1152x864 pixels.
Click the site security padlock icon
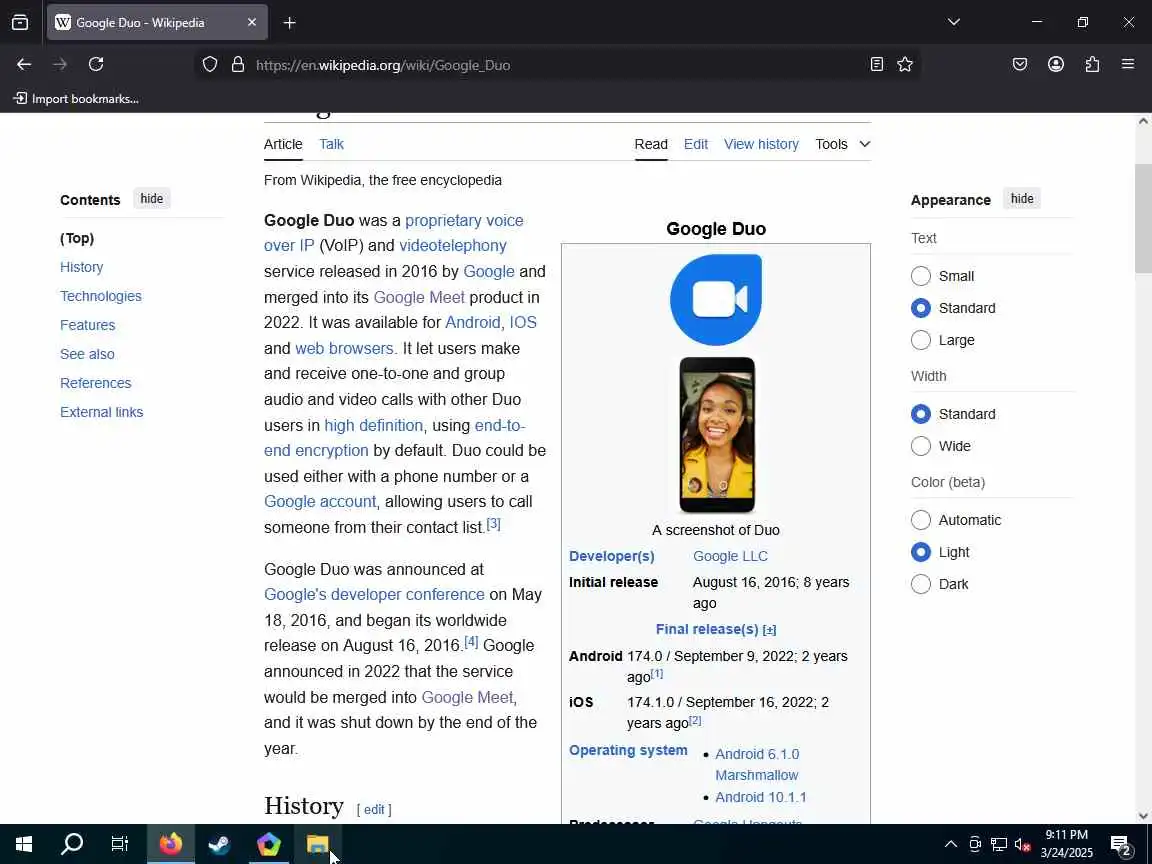coord(238,65)
